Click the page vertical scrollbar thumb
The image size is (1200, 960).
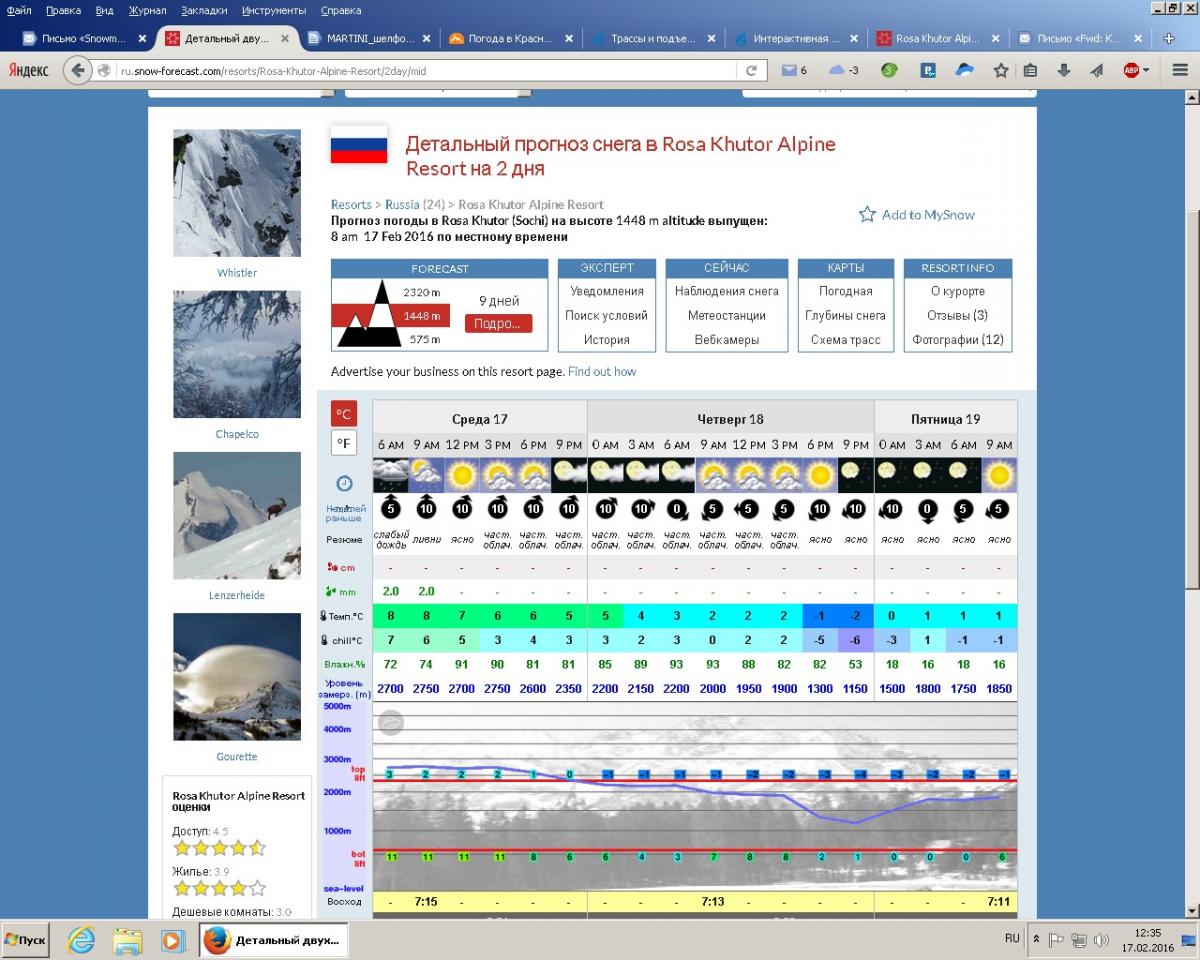(x=1191, y=400)
